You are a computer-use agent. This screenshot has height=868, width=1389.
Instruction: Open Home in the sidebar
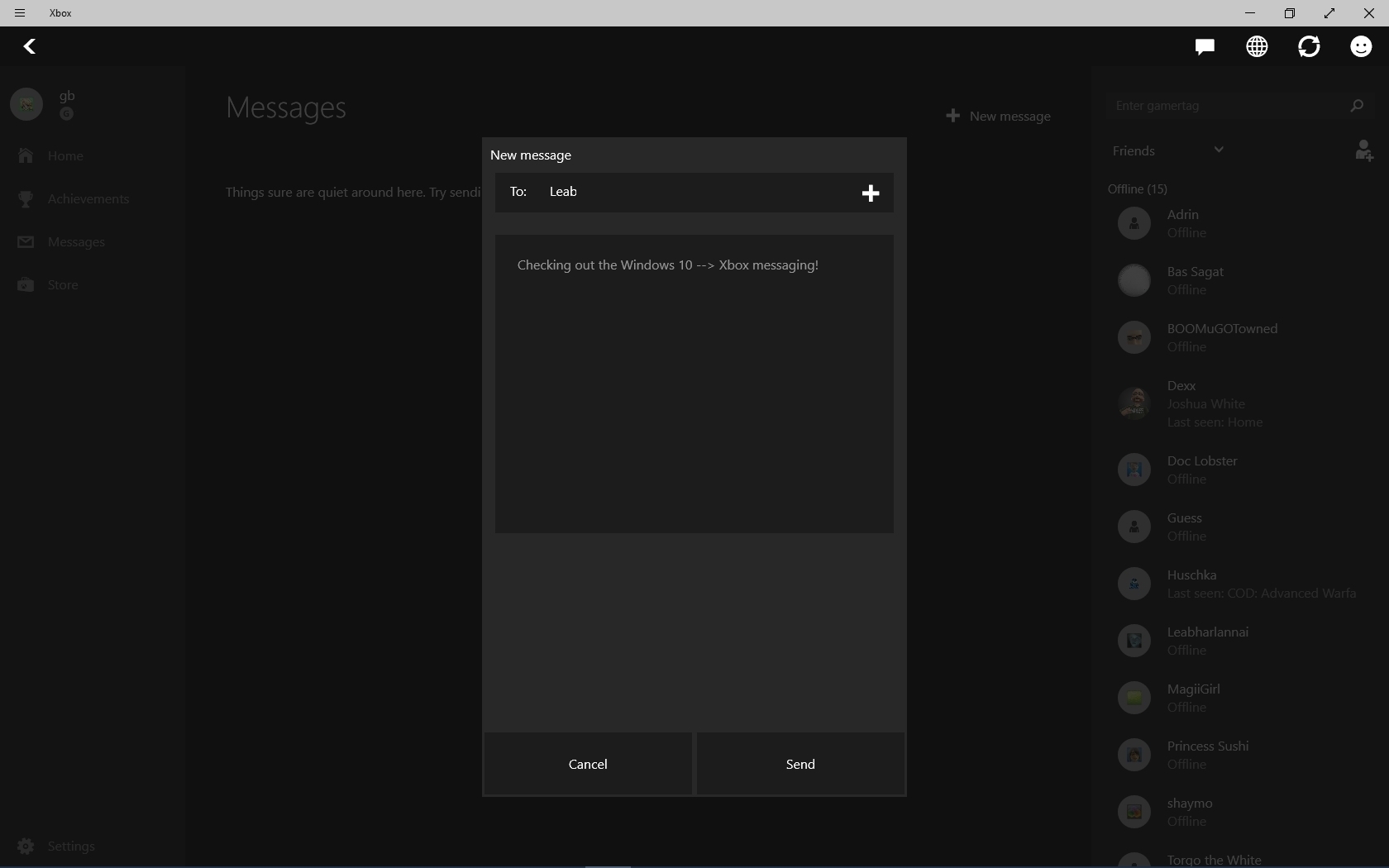click(91, 155)
